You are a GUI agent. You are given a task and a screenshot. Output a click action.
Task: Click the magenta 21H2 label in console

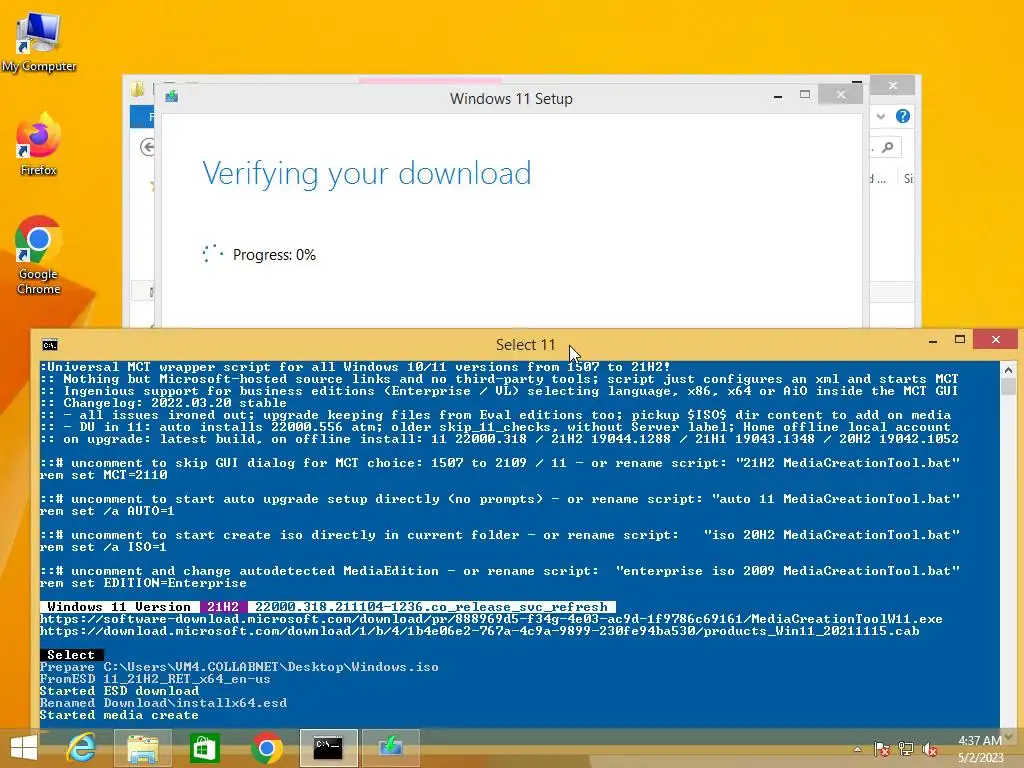[223, 607]
